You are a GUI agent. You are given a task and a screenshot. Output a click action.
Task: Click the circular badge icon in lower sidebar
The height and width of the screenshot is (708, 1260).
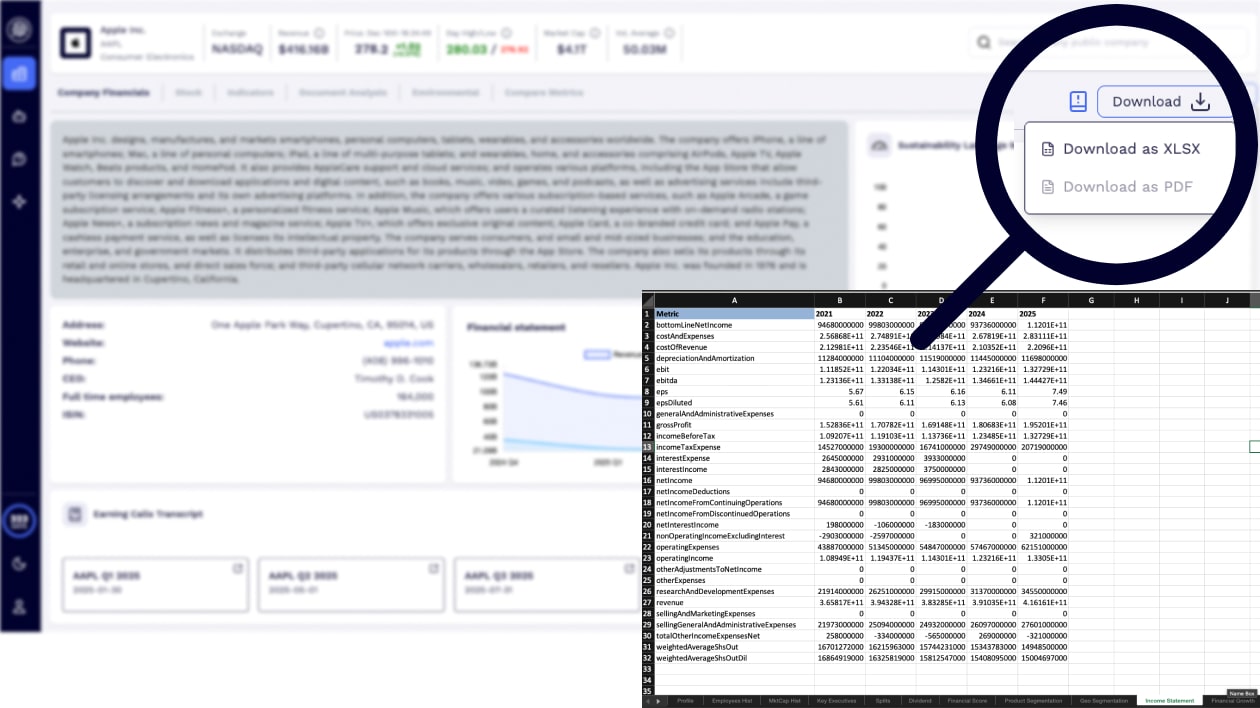point(19,521)
